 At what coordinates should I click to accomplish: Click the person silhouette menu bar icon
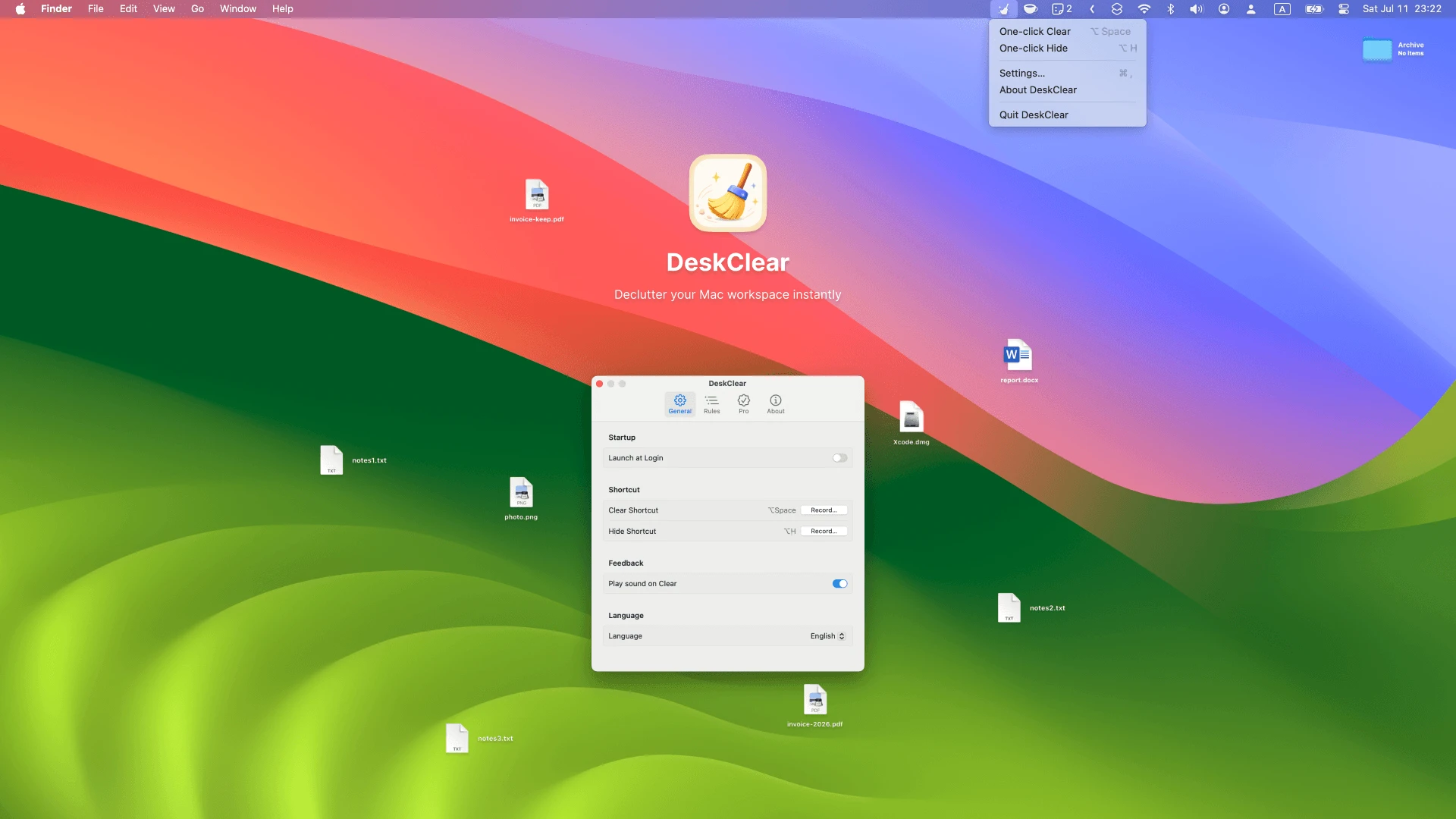1251,9
